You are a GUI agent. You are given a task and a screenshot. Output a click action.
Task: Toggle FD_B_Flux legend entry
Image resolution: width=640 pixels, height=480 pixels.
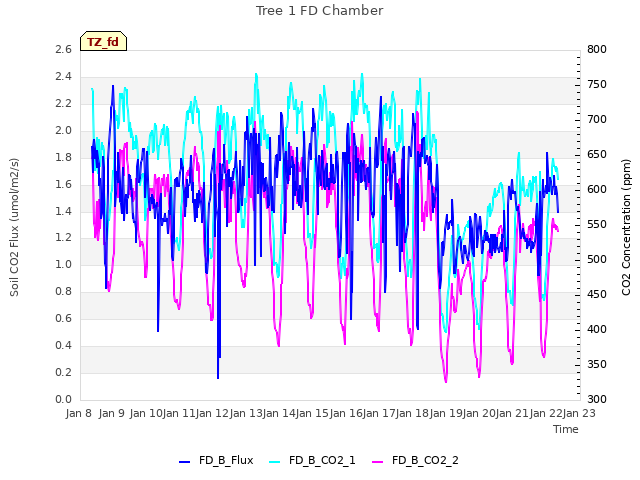click(x=216, y=460)
